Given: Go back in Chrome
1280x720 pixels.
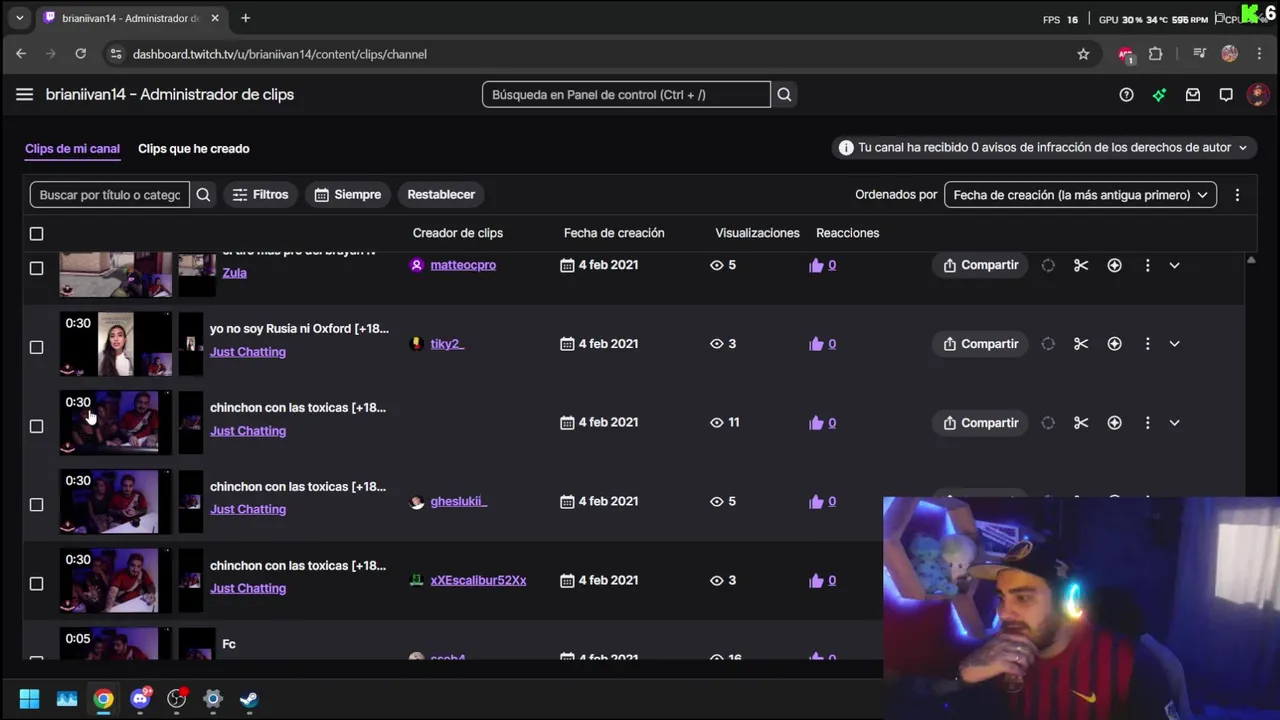Looking at the screenshot, I should coord(21,54).
